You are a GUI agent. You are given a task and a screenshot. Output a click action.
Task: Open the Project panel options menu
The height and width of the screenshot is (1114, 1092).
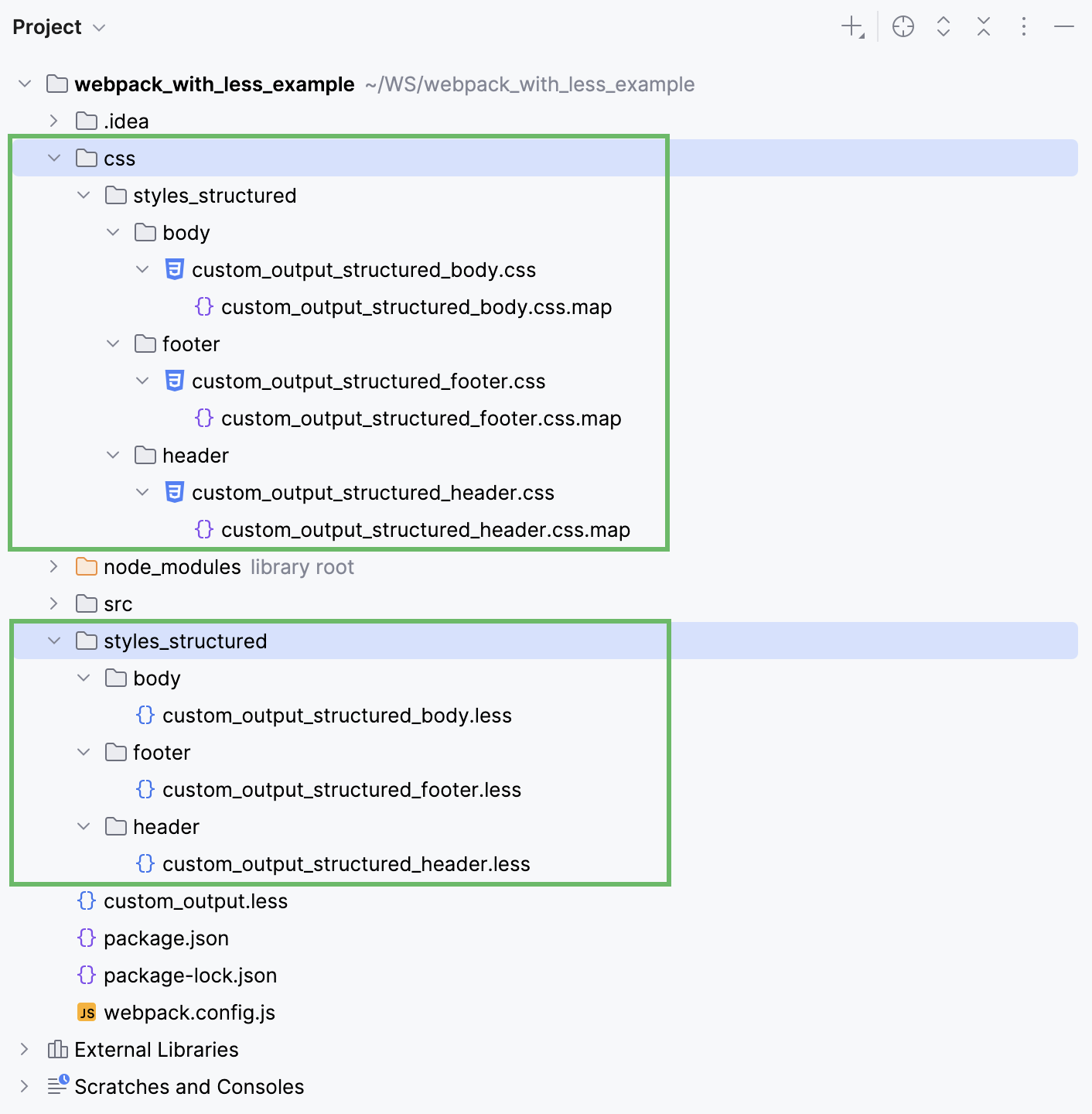click(x=1023, y=27)
